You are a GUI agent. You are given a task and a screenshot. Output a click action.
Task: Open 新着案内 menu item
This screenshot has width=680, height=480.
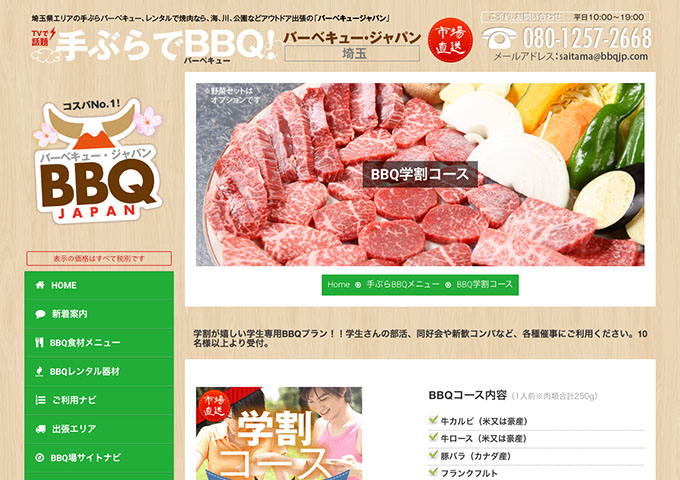[99, 314]
